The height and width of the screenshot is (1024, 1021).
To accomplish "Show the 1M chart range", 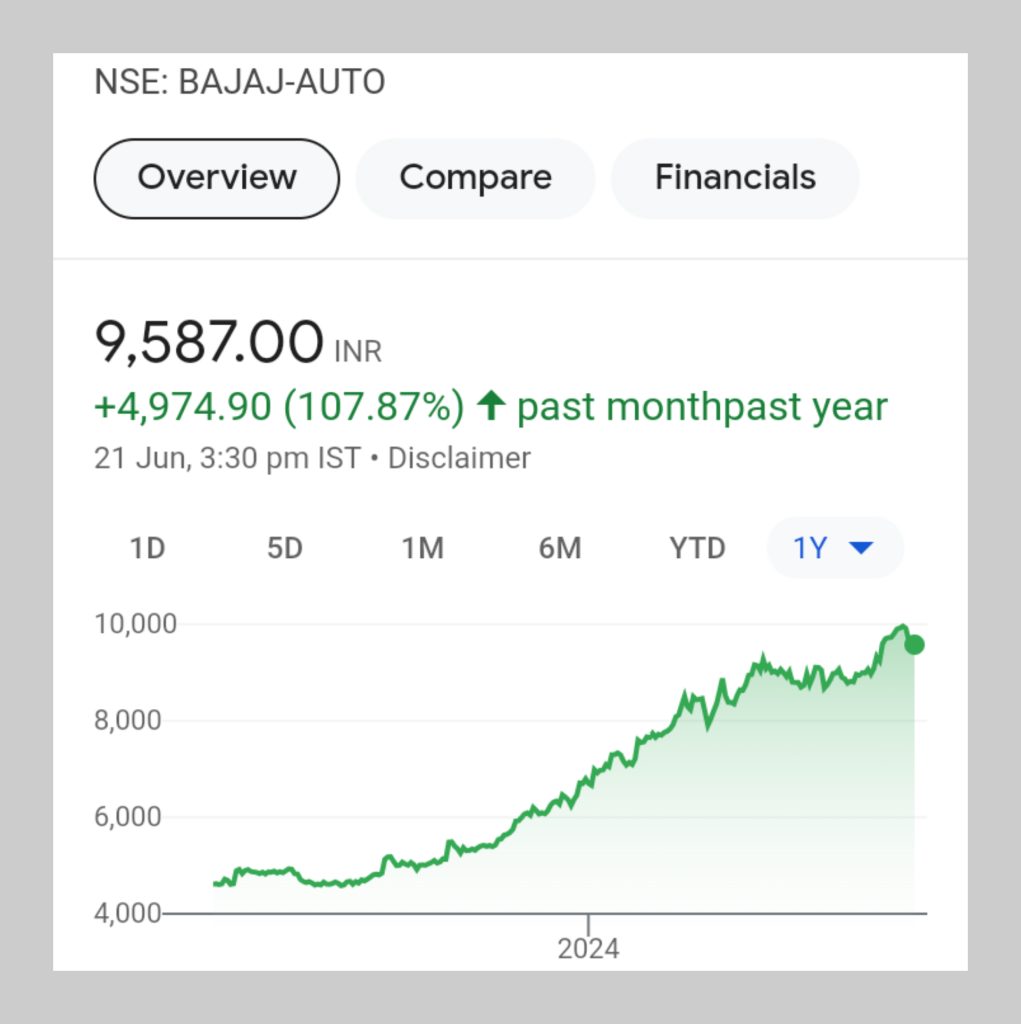I will (x=422, y=548).
